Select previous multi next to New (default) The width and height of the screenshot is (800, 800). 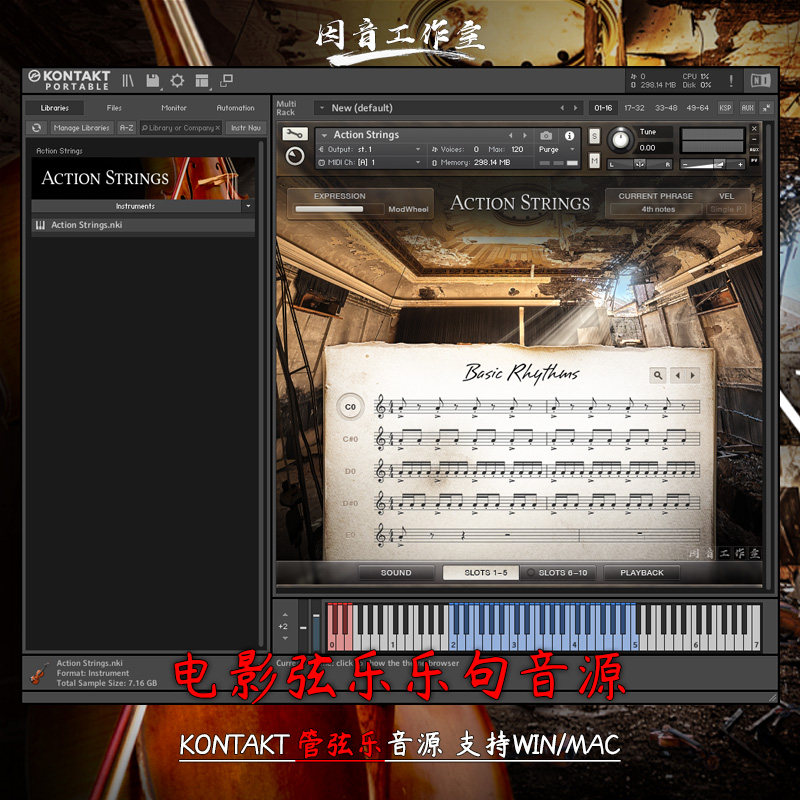pyautogui.click(x=562, y=108)
